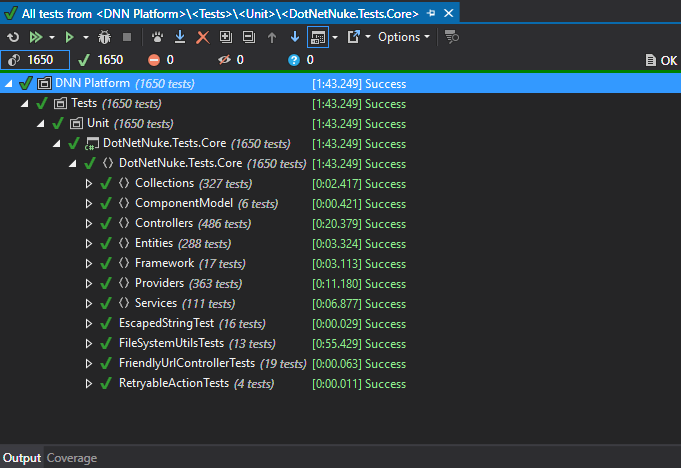Expand the FileSystemUtilsTests class node
The width and height of the screenshot is (681, 468).
[89, 343]
